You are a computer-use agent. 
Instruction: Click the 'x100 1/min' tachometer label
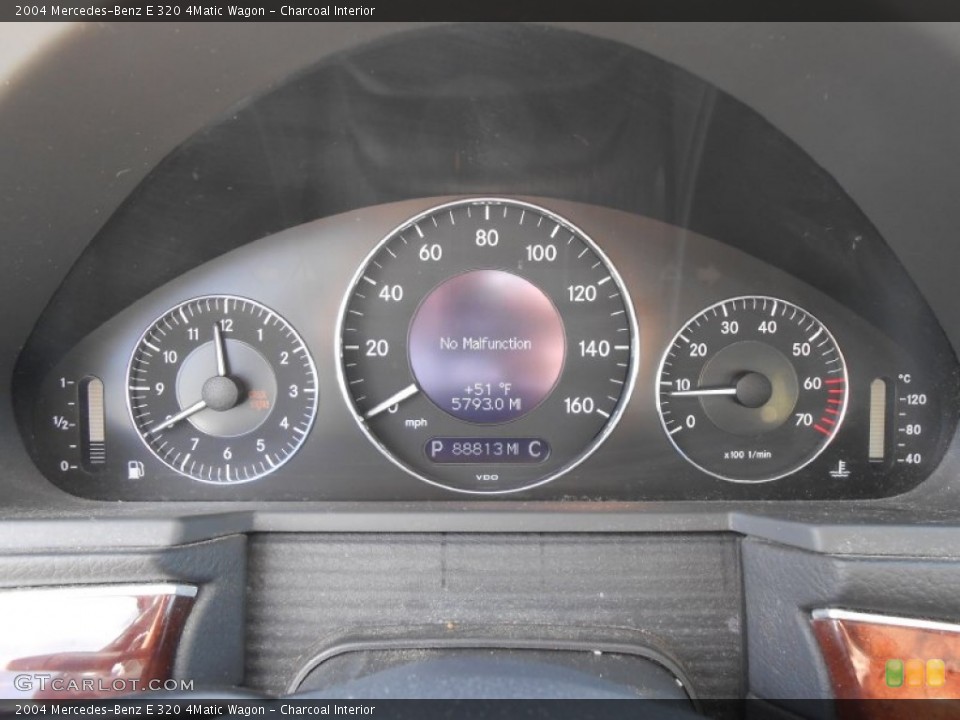coord(748,454)
